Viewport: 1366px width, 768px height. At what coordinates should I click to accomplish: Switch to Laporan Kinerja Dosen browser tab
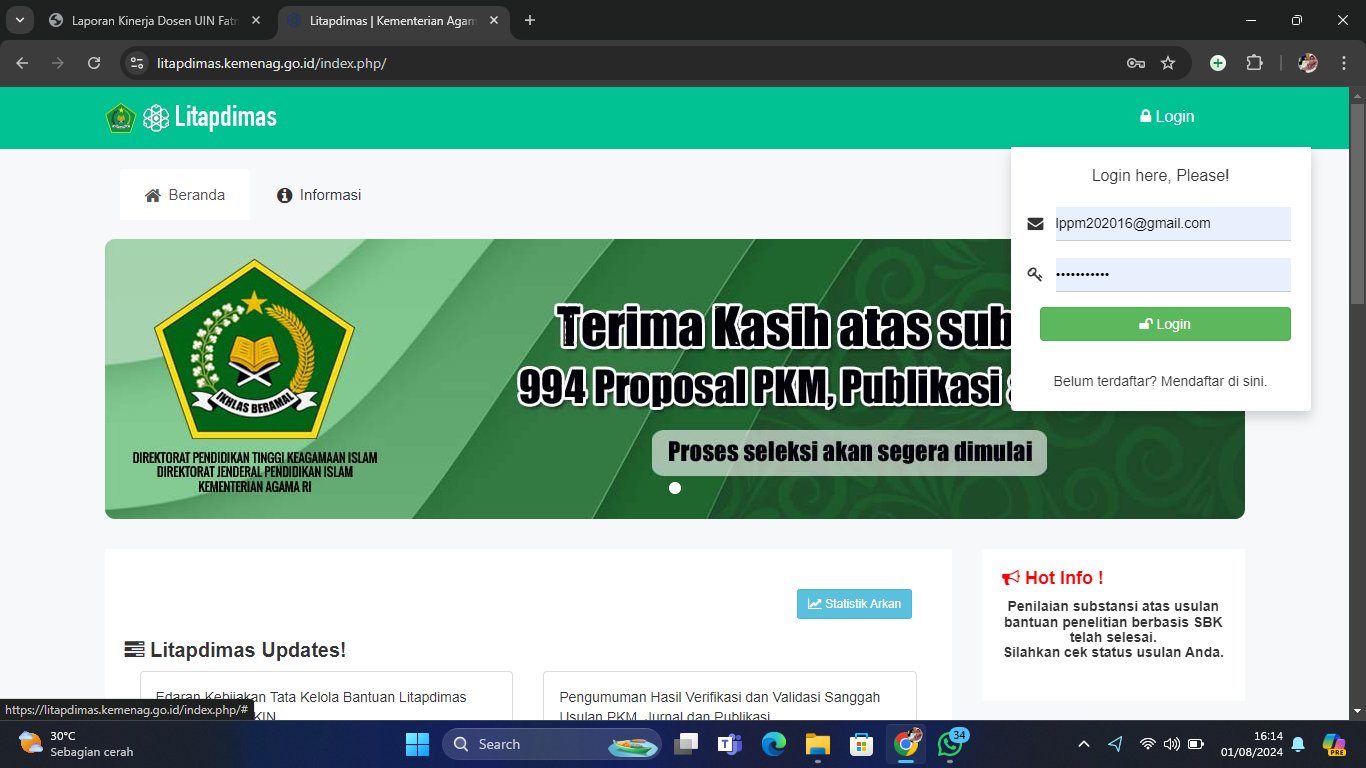click(x=155, y=20)
